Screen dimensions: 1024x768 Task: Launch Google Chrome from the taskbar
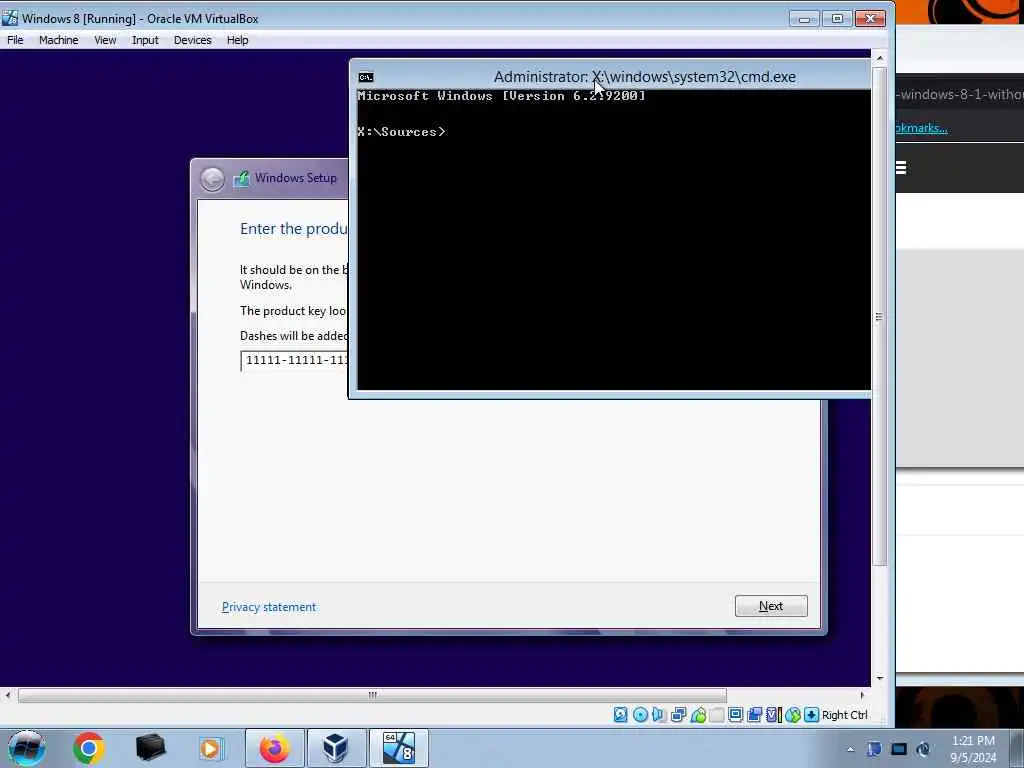[89, 748]
